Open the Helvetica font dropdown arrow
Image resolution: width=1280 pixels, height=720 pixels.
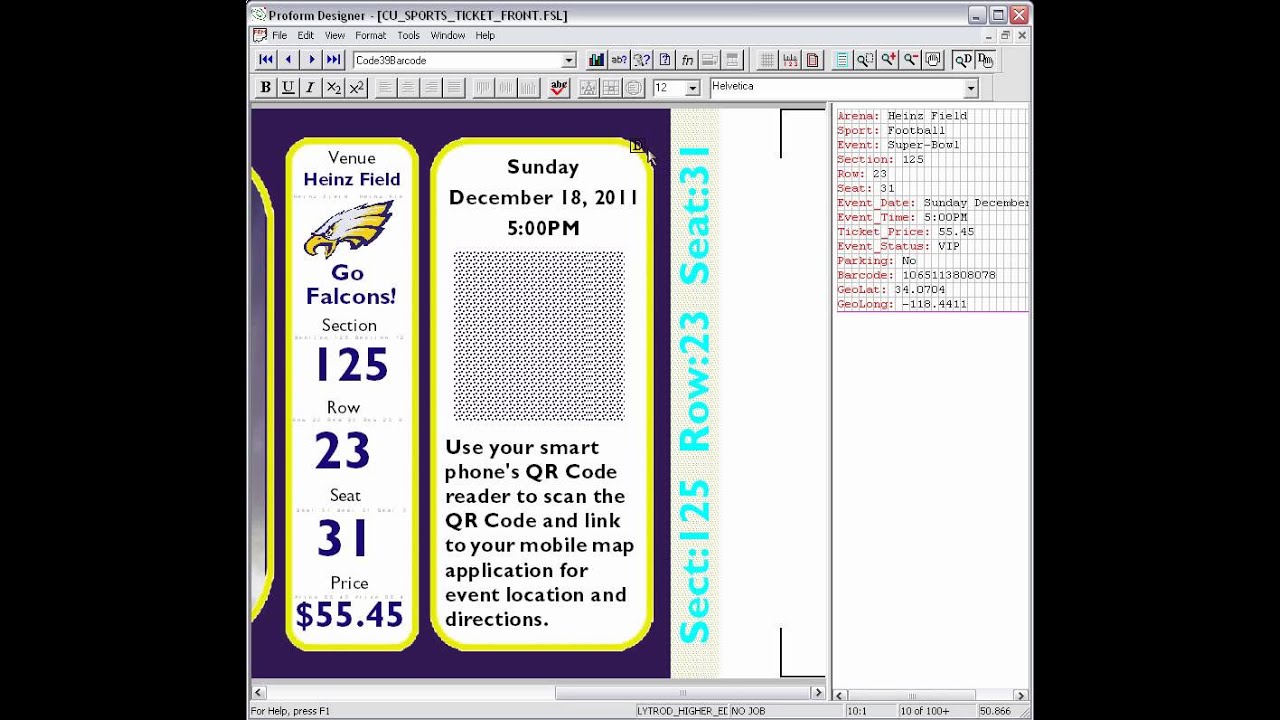click(x=970, y=88)
